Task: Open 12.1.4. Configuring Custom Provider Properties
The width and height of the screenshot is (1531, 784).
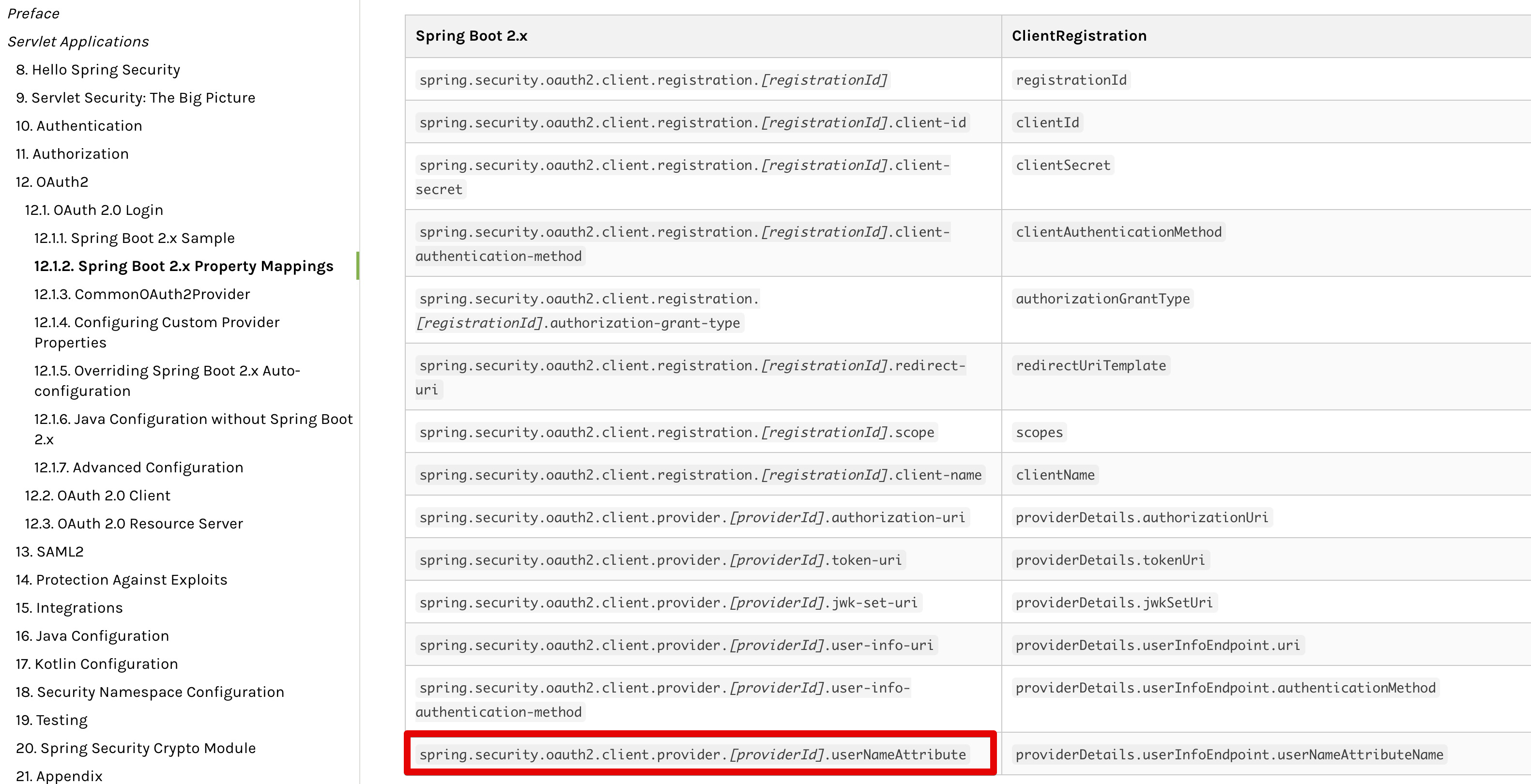Action: 157,332
